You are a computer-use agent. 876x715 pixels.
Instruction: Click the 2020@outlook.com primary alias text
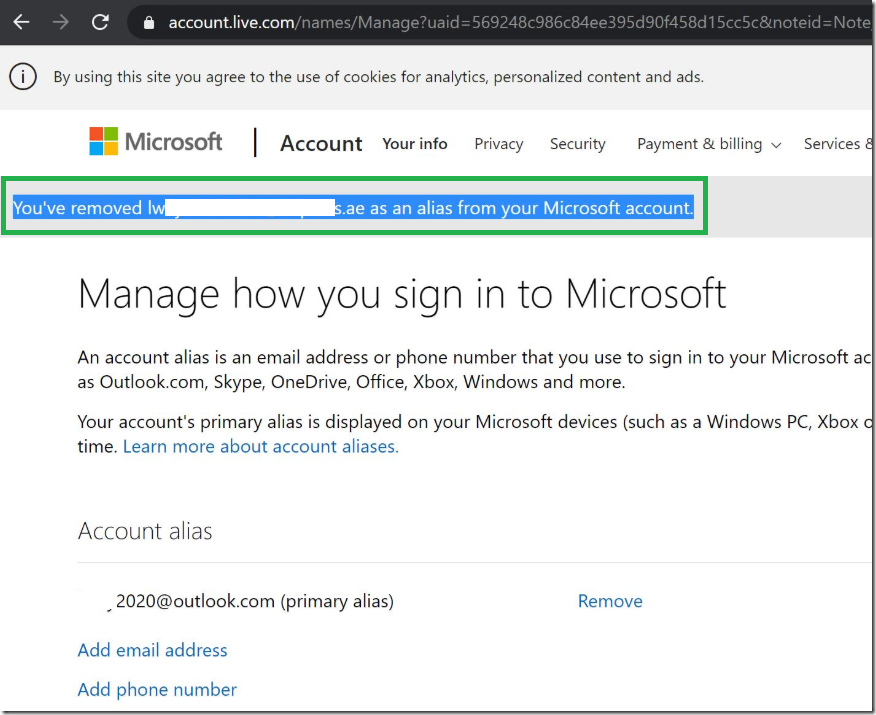[x=254, y=601]
